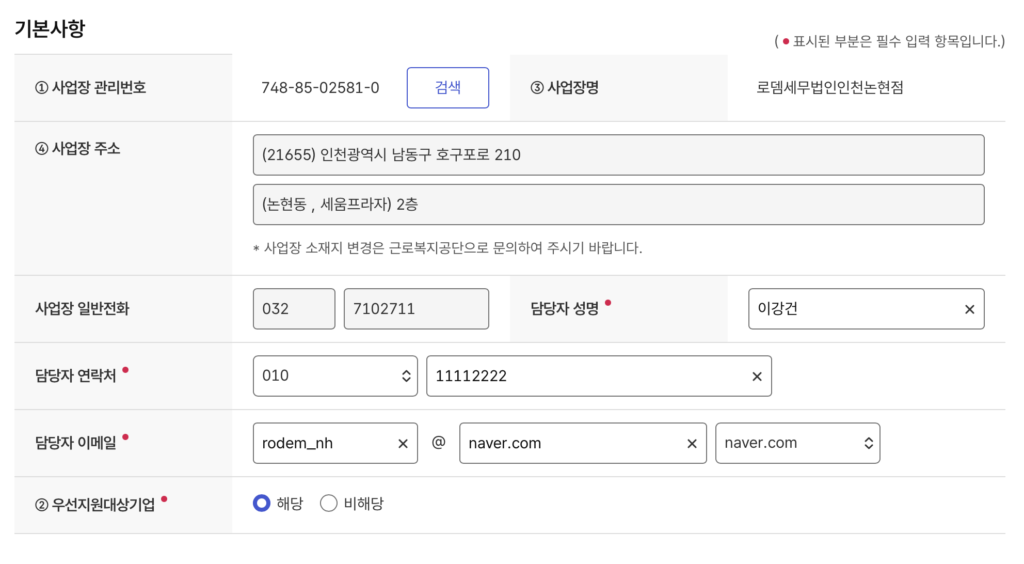Click the office phone field 7102711
The width and height of the screenshot is (1024, 564).
(x=416, y=309)
